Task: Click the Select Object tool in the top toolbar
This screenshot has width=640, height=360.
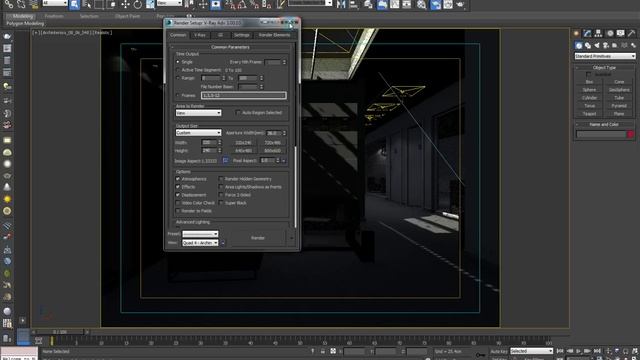Action: click(74, 4)
